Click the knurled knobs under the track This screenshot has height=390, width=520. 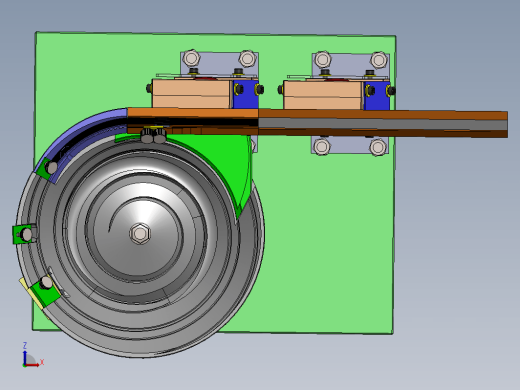(x=153, y=135)
